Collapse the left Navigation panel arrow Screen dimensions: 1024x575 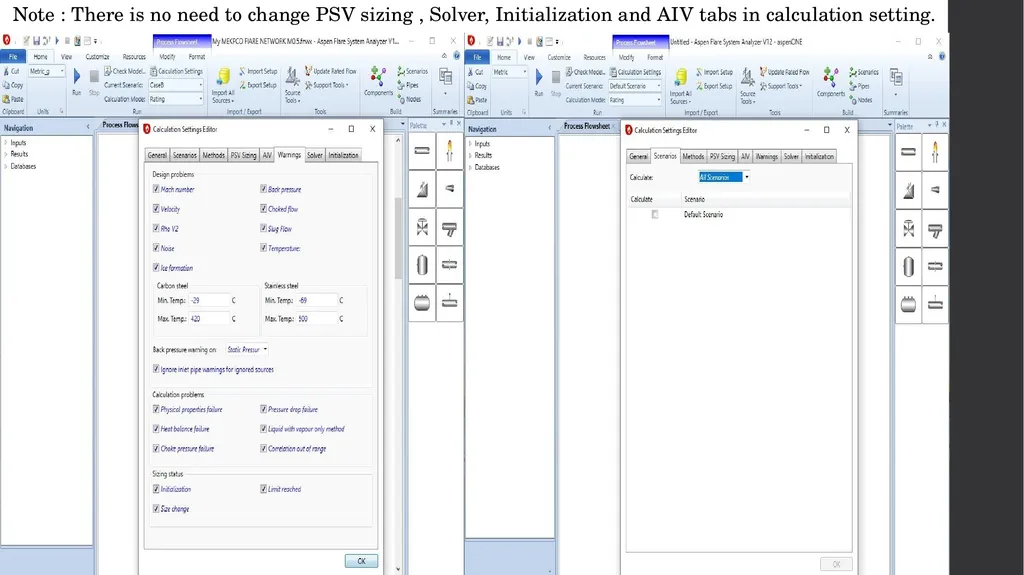coord(88,127)
